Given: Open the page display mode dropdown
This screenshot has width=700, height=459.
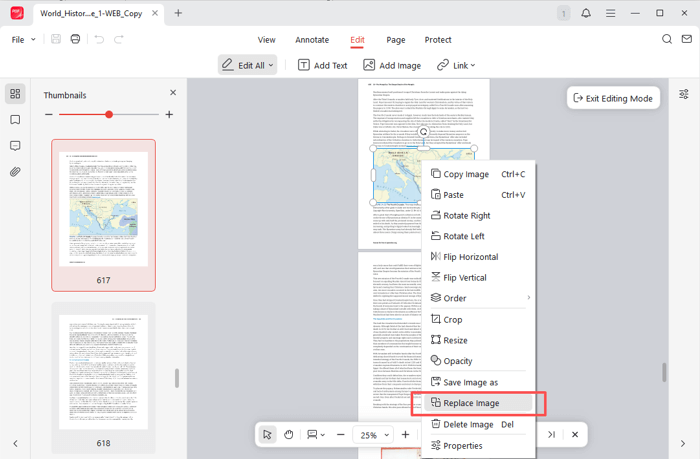Looking at the screenshot, I should click(x=316, y=434).
